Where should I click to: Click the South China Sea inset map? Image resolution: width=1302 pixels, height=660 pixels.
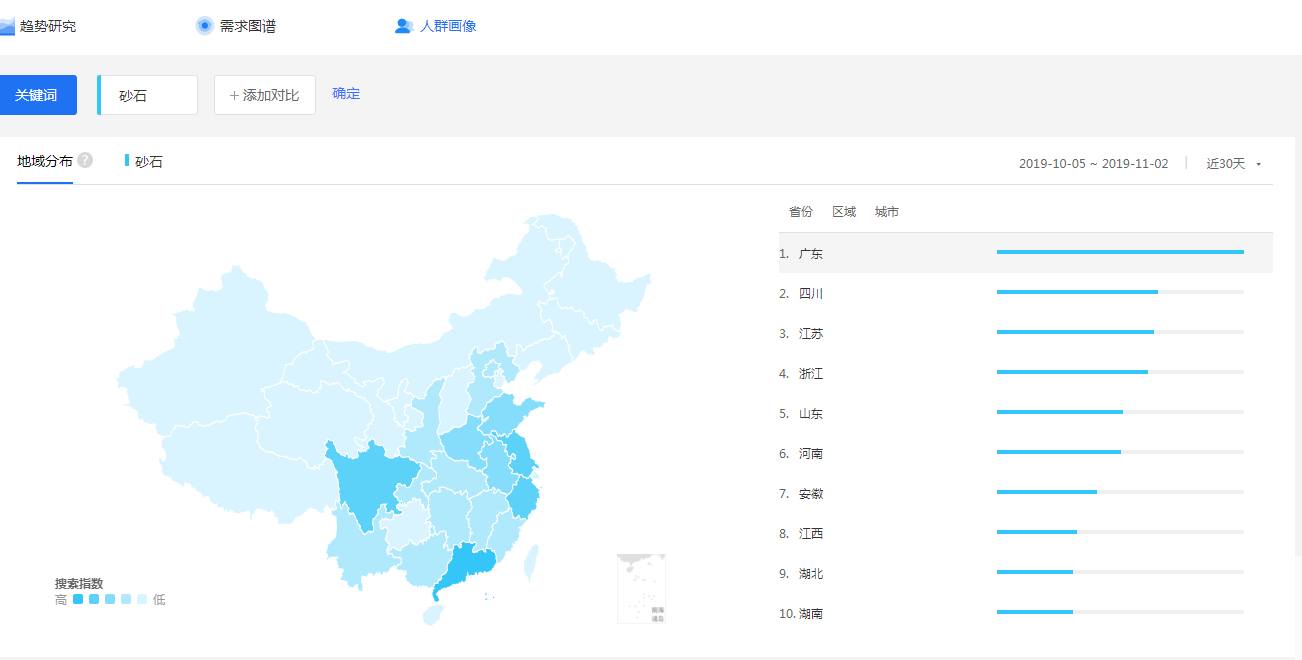tap(641, 589)
